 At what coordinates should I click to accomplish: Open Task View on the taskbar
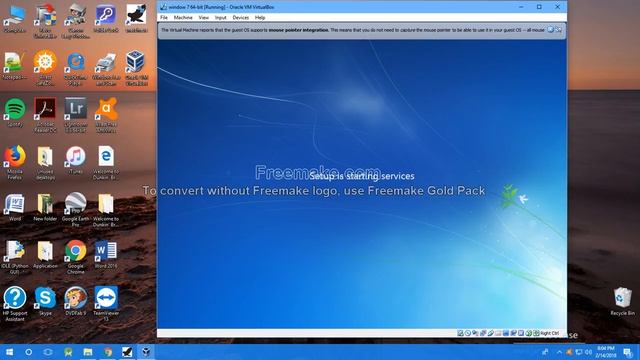coord(48,352)
